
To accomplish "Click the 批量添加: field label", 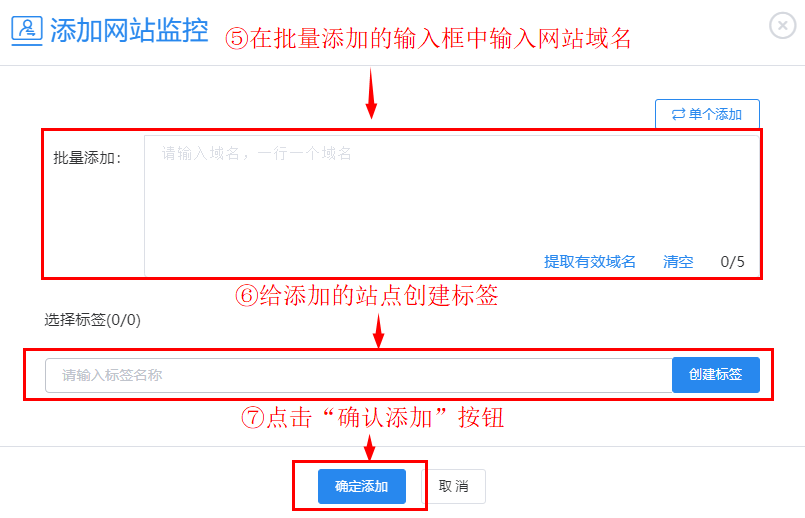I will [87, 158].
